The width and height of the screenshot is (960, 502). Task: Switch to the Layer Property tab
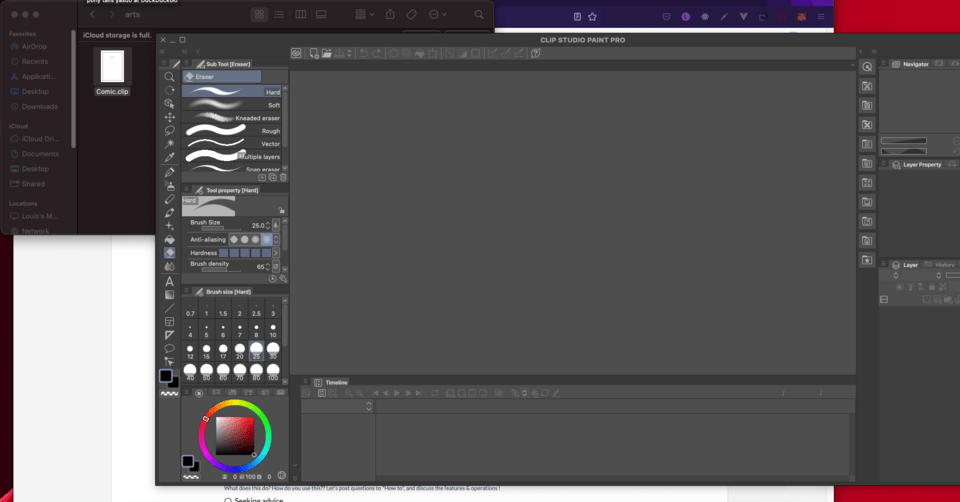920,164
